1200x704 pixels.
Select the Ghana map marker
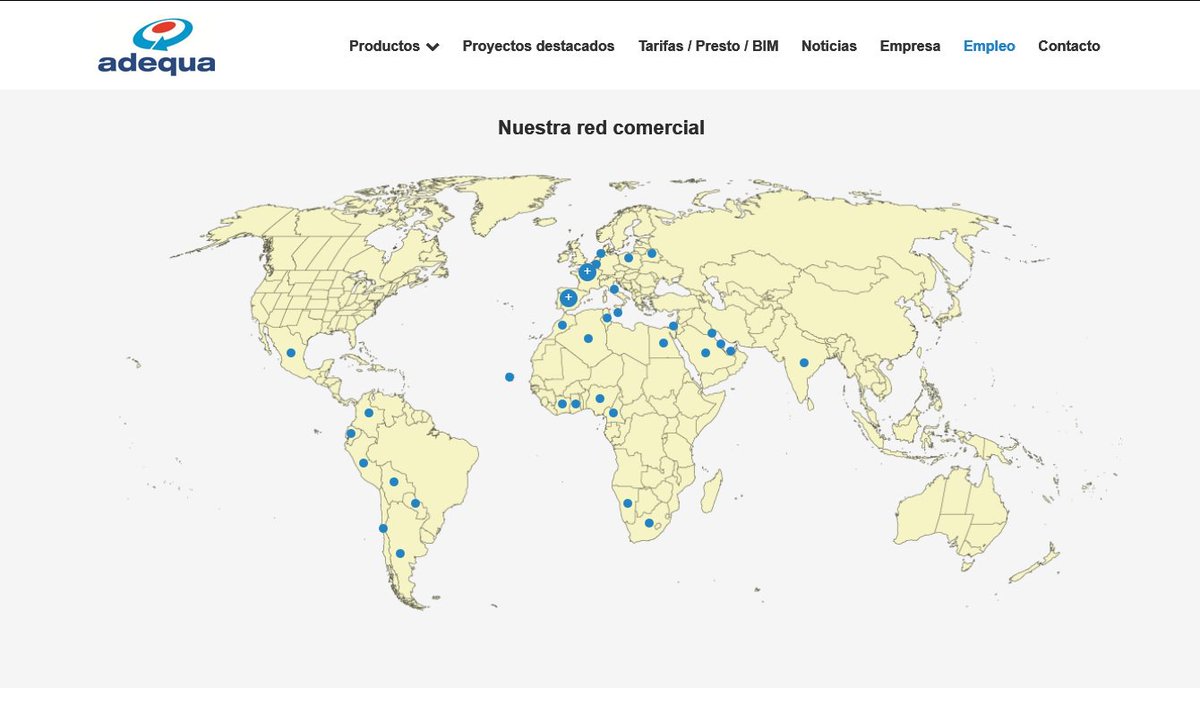575,404
